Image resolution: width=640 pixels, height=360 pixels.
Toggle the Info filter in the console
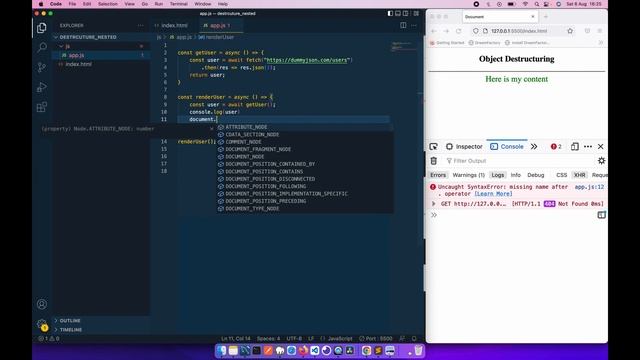(x=516, y=175)
